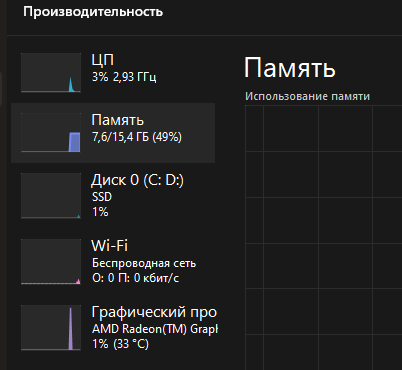Click the Производительность page title
Screen dimensions: 402x370
[x=93, y=12]
